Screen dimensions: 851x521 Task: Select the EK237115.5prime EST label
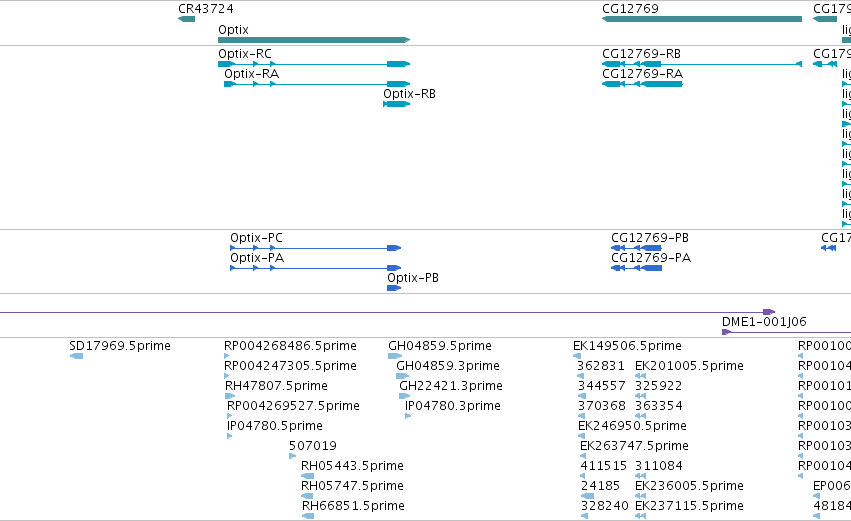pyautogui.click(x=689, y=506)
